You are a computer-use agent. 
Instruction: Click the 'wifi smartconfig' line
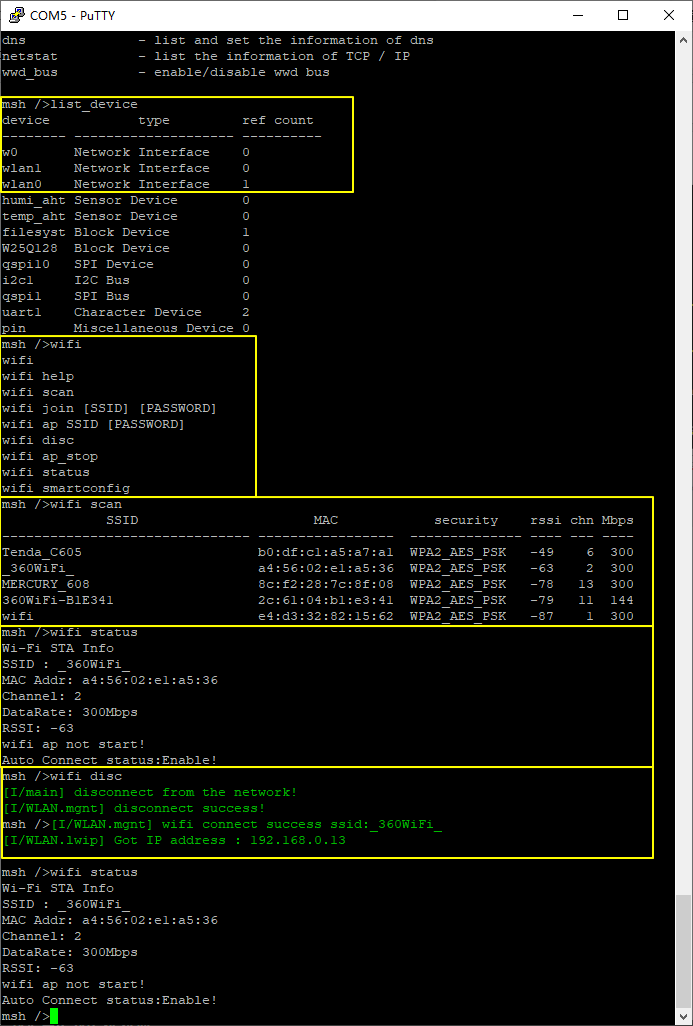(66, 489)
